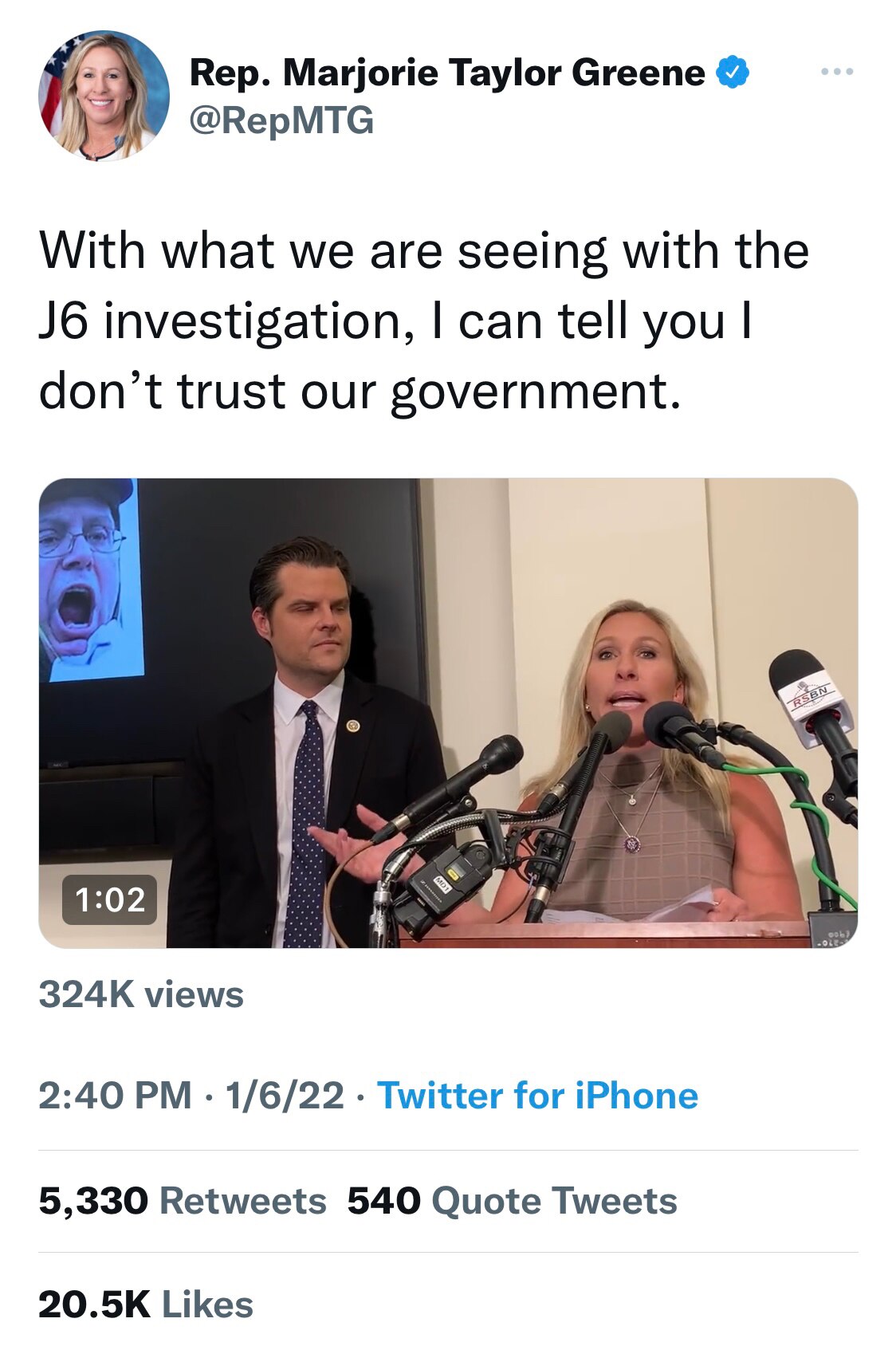Viewport: 896px width, 1350px height.
Task: Click the 2:40 PM tweet time
Action: click(x=115, y=1095)
